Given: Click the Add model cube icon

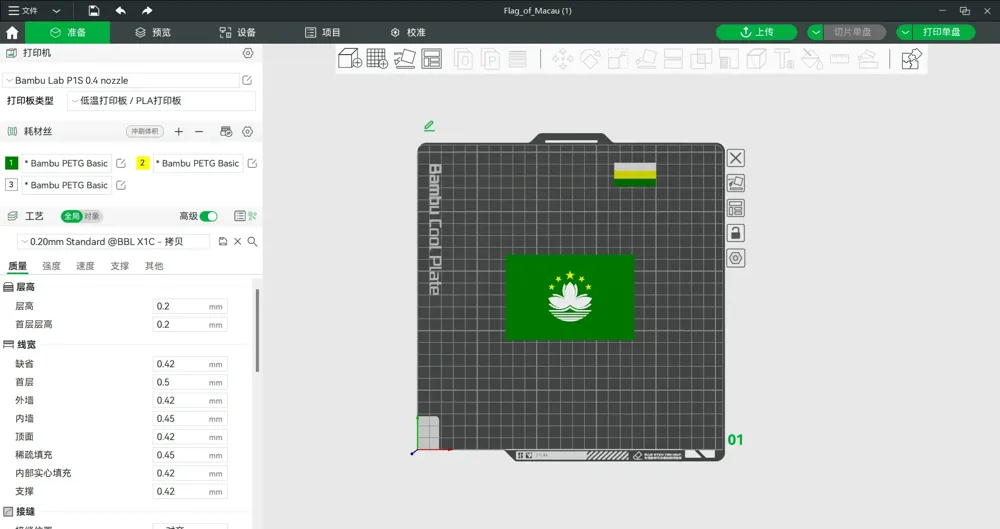Looking at the screenshot, I should pyautogui.click(x=349, y=59).
